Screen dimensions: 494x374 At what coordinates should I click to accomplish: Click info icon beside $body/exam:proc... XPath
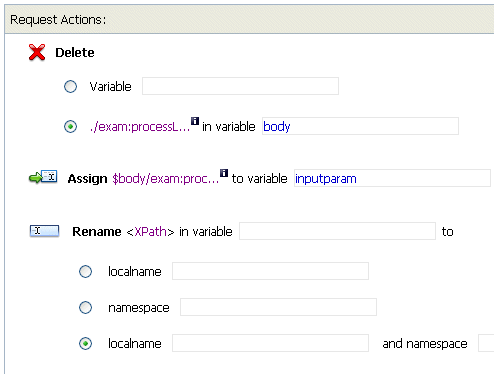(224, 173)
